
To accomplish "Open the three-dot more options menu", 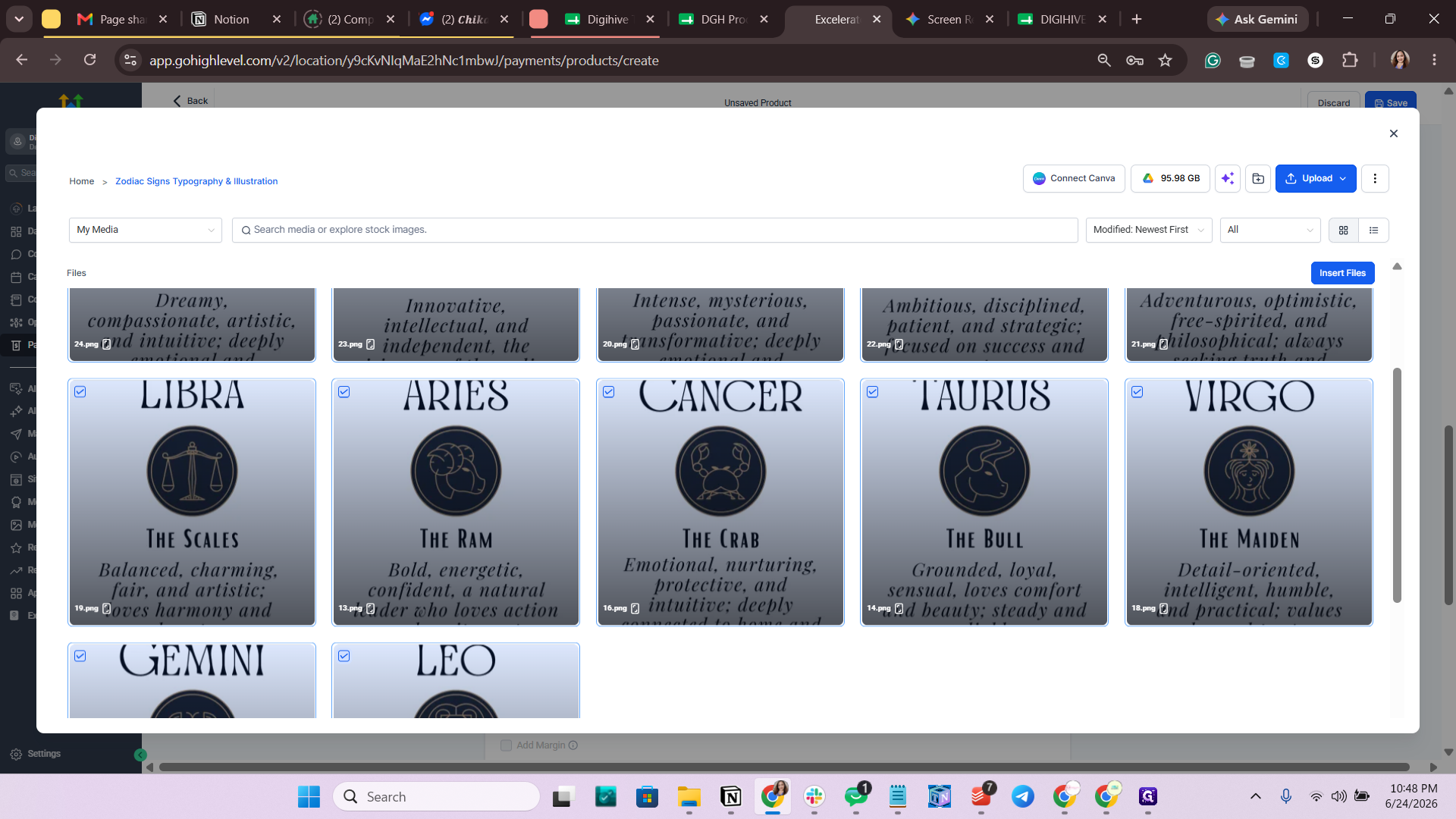I will pos(1375,179).
